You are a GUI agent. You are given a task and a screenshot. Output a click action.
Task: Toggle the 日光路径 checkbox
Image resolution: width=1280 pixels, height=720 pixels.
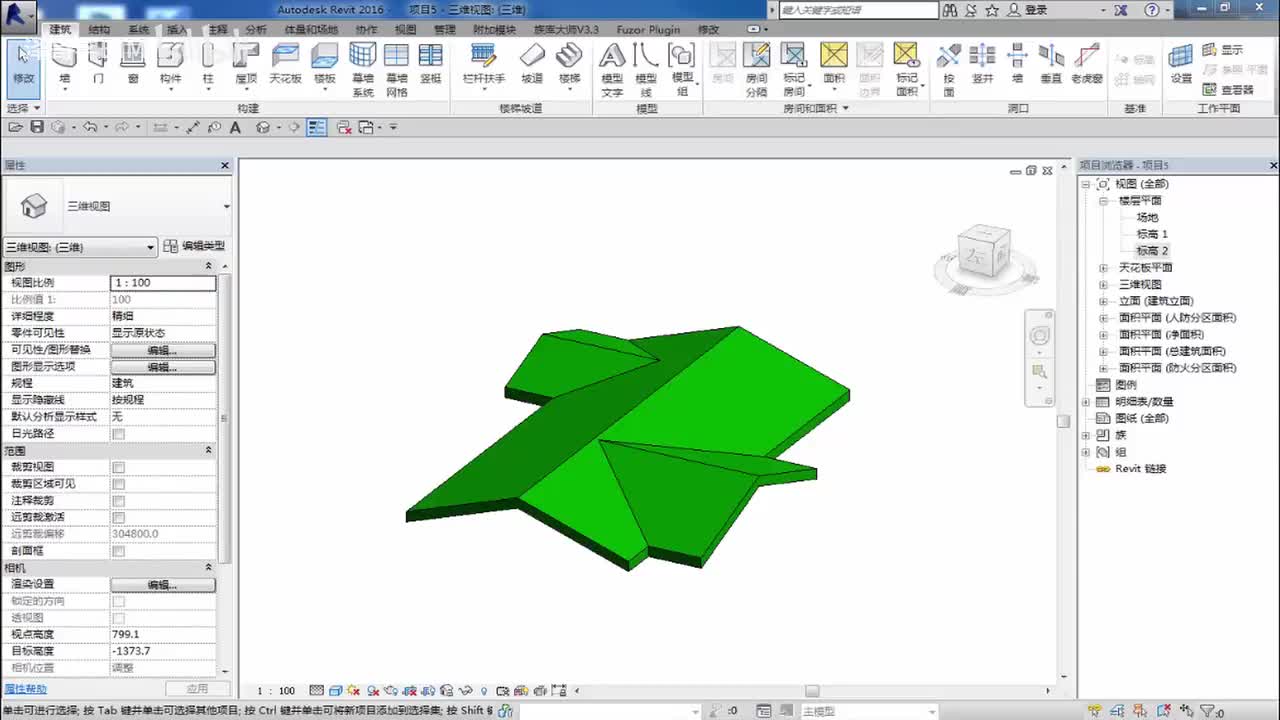[119, 434]
